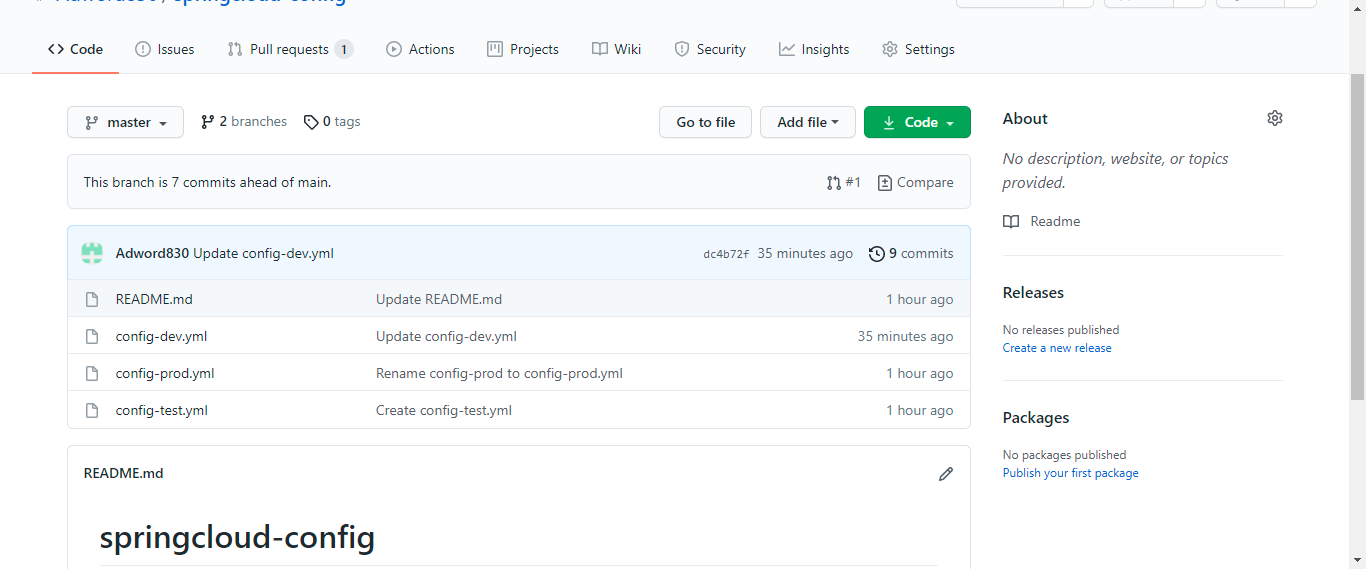This screenshot has width=1366, height=569.
Task: Open the Pull requests tab
Action: [x=290, y=49]
